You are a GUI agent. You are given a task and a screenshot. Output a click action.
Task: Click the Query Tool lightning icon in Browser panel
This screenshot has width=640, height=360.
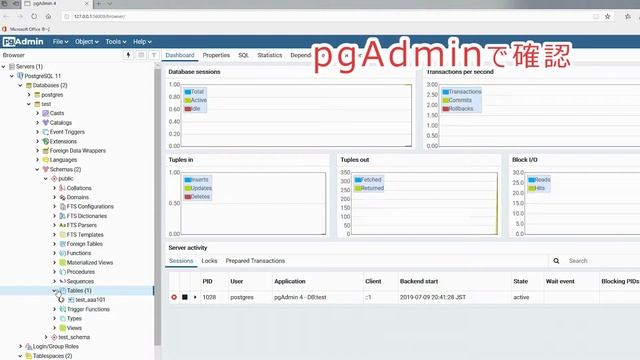tap(128, 55)
